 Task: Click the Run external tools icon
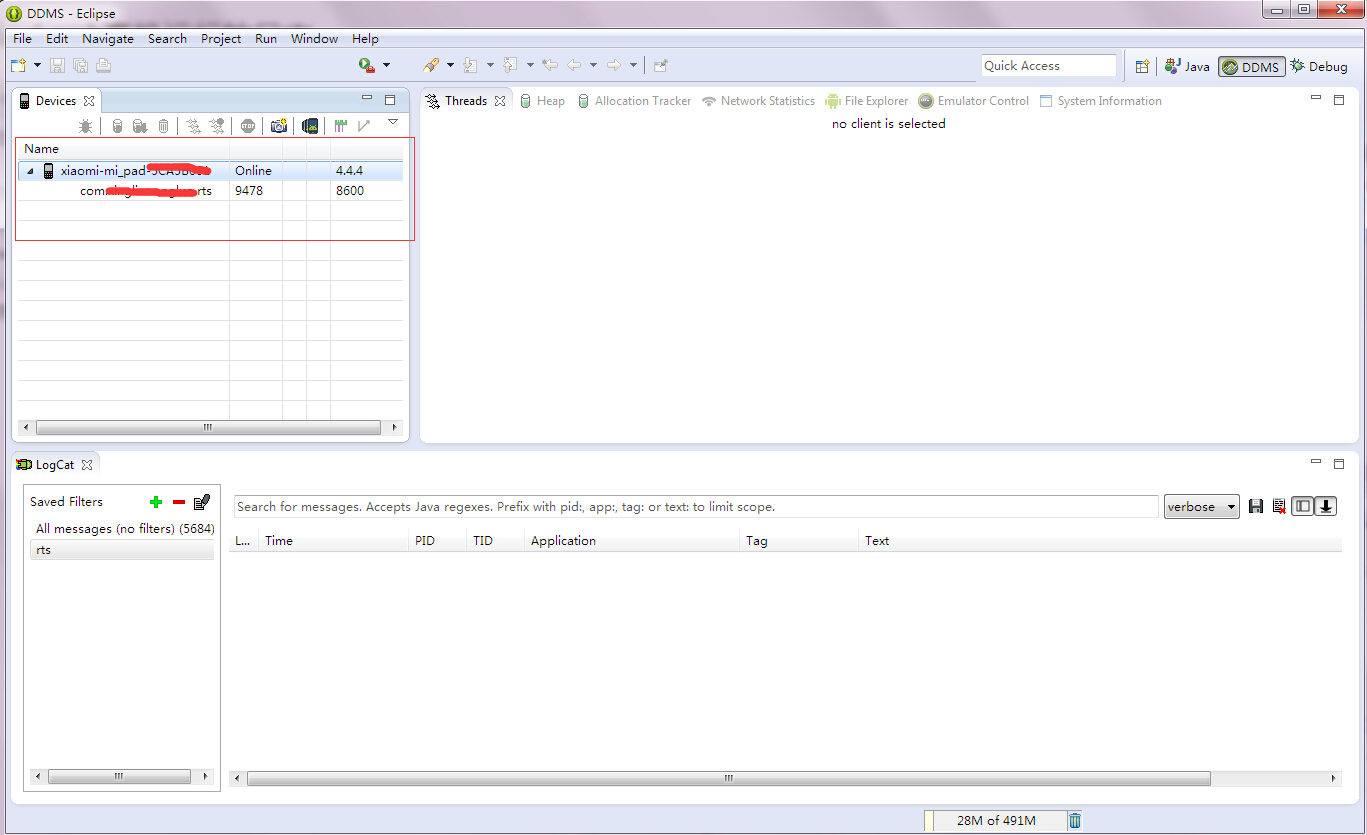(367, 65)
